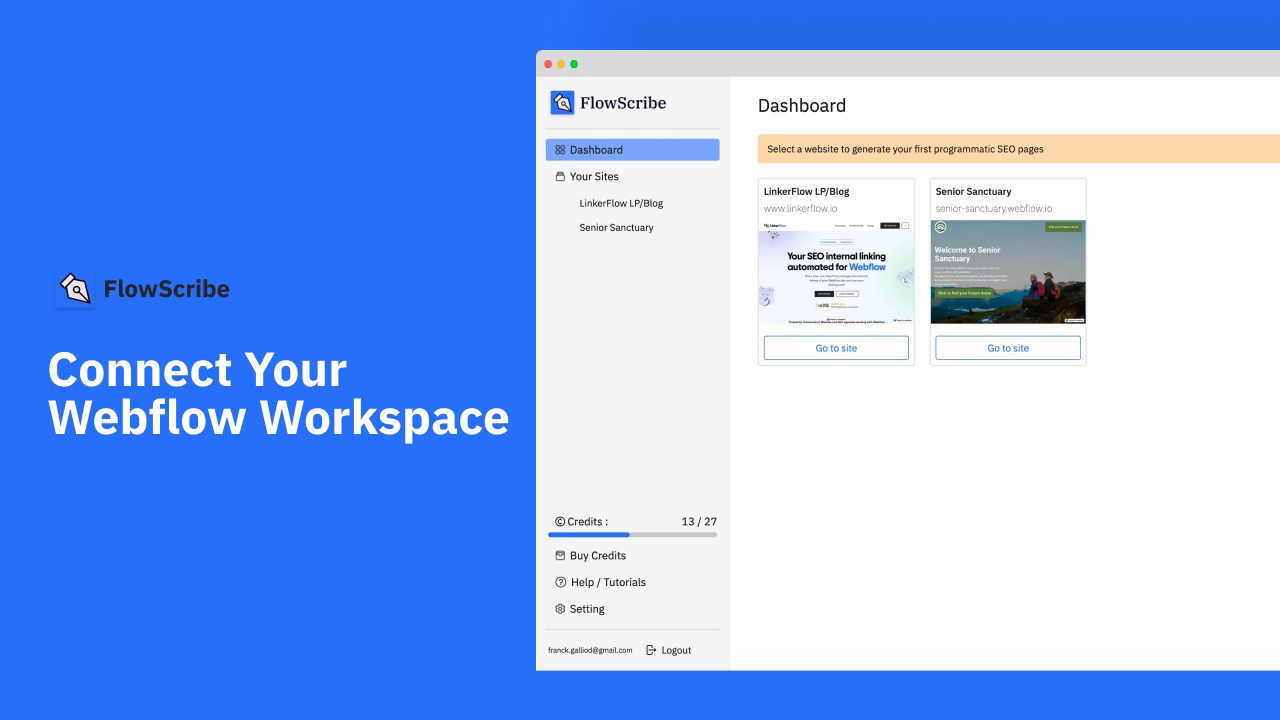Screen dimensions: 1280x720
Task: Open Help / Tutorials
Action: pyautogui.click(x=608, y=582)
